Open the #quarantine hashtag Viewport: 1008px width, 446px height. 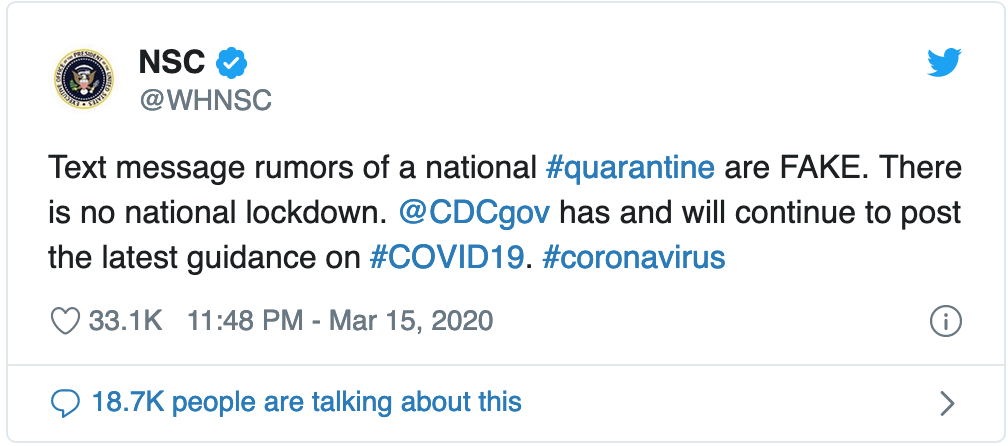point(630,168)
